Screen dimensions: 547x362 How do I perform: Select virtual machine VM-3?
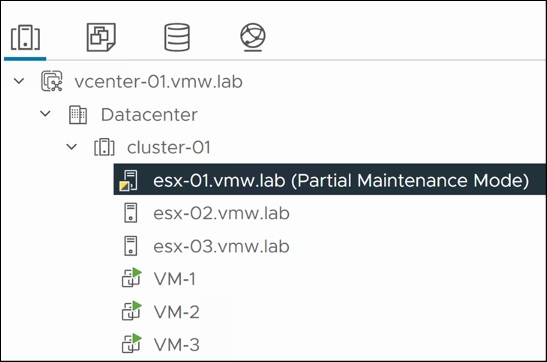177,345
